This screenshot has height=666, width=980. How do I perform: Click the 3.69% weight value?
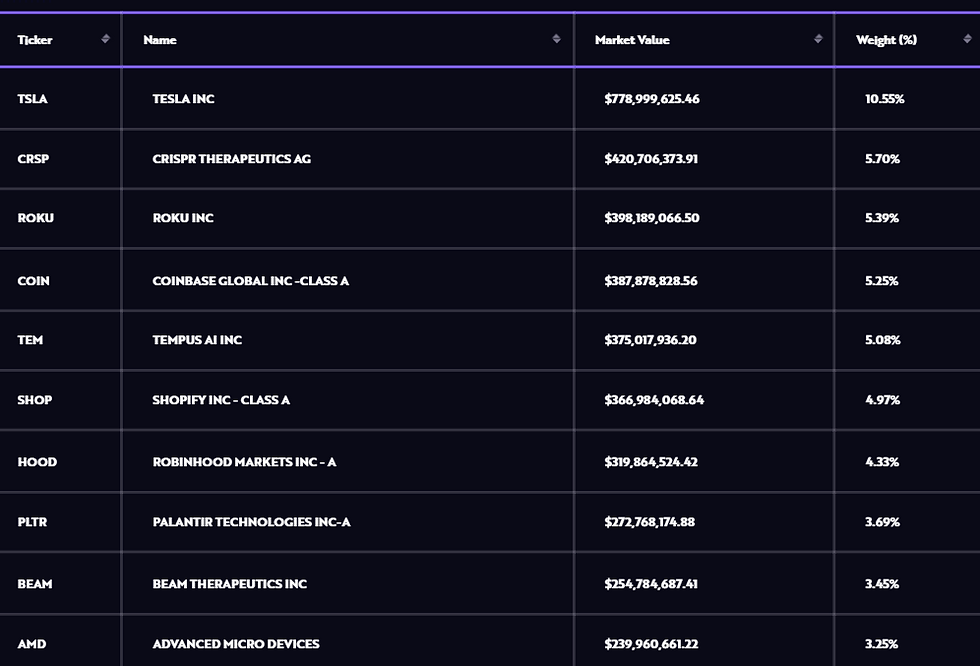tap(882, 522)
